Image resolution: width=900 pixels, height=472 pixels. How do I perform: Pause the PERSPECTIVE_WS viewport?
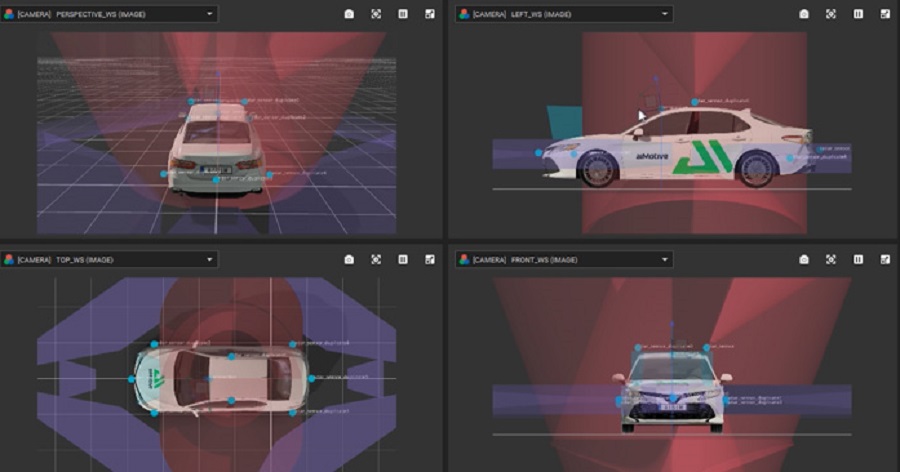click(403, 14)
